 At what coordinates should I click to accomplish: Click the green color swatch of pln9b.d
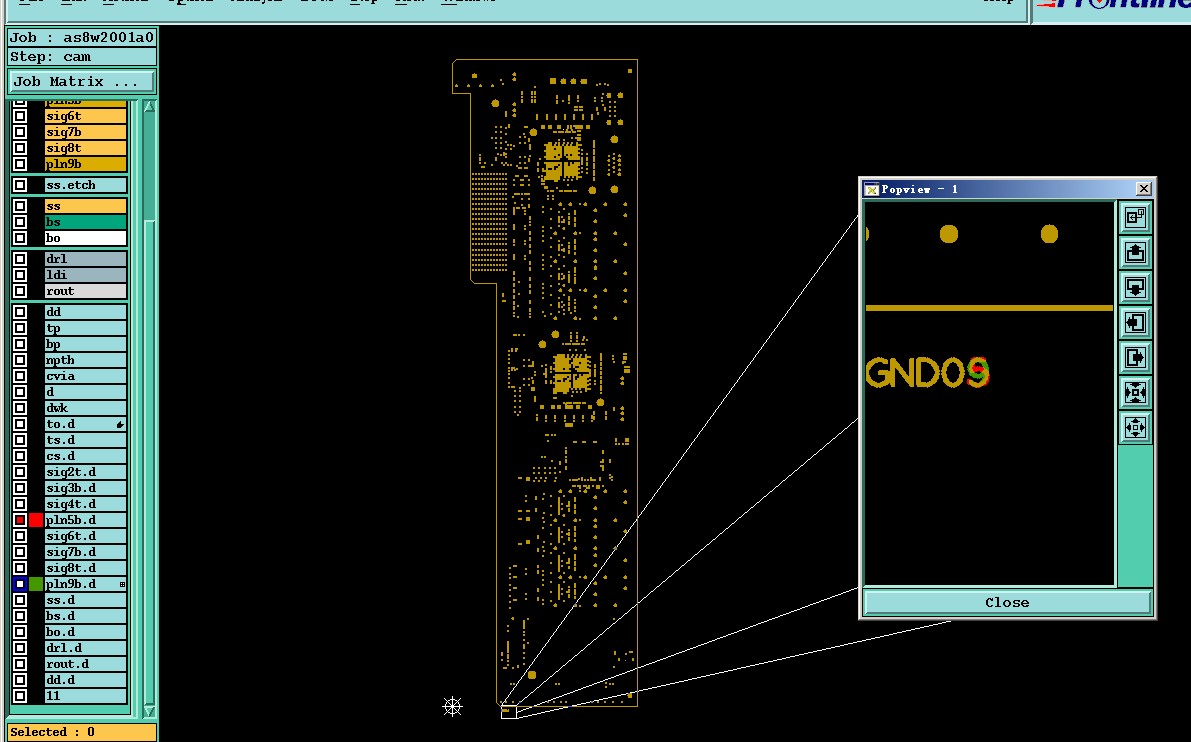36,584
